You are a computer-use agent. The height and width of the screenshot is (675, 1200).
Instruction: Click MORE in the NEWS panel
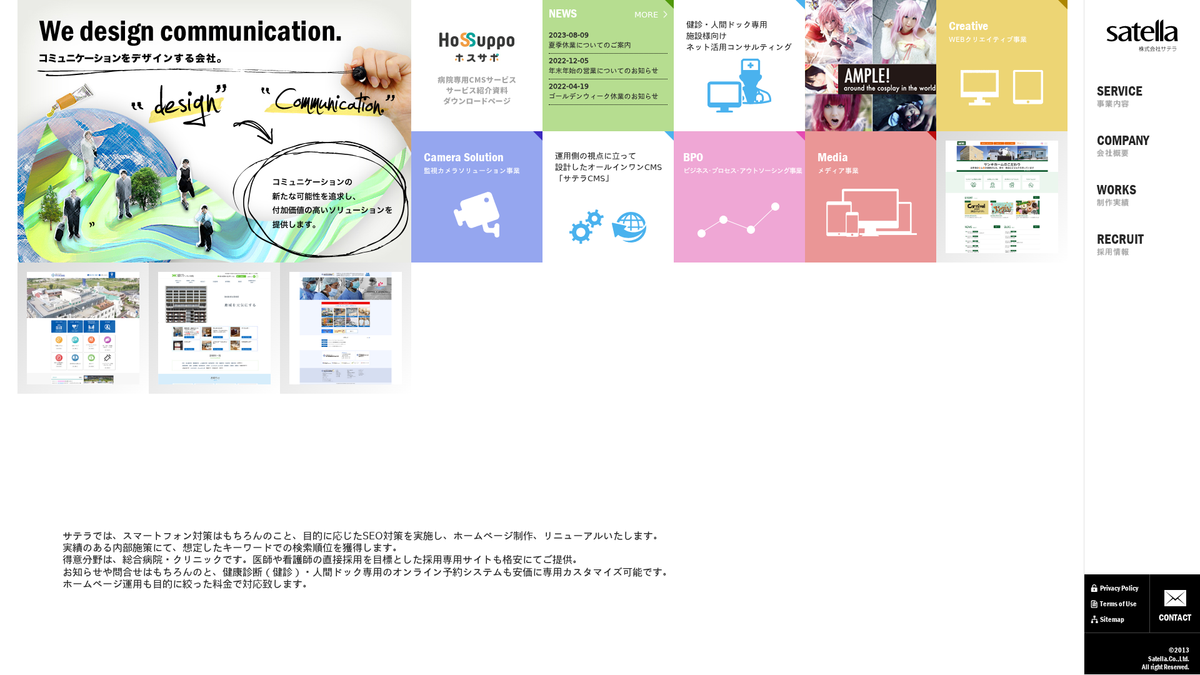(x=651, y=15)
